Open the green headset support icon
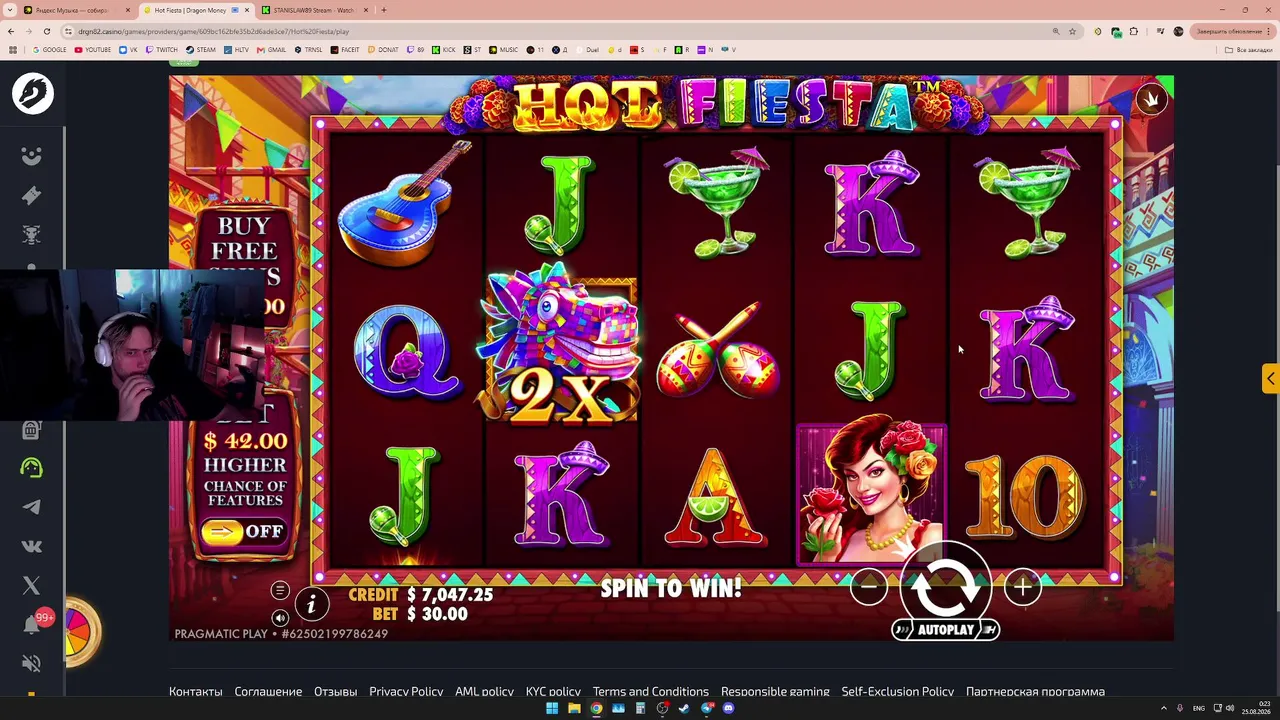1280x720 pixels. point(32,468)
